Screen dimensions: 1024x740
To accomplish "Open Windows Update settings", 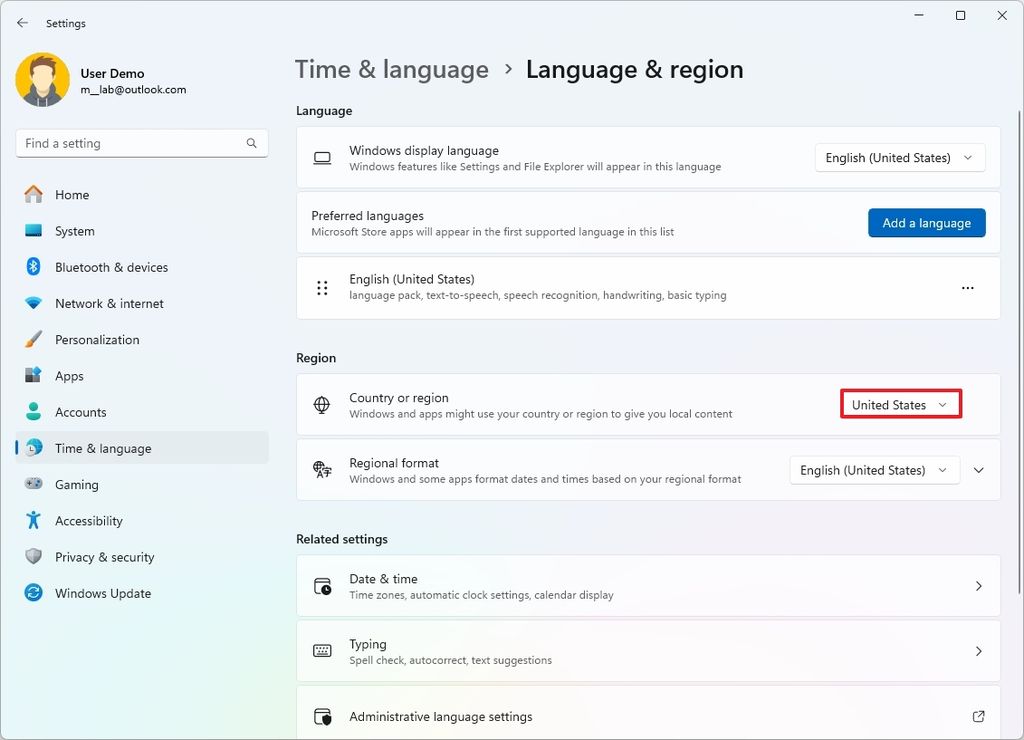I will (101, 593).
